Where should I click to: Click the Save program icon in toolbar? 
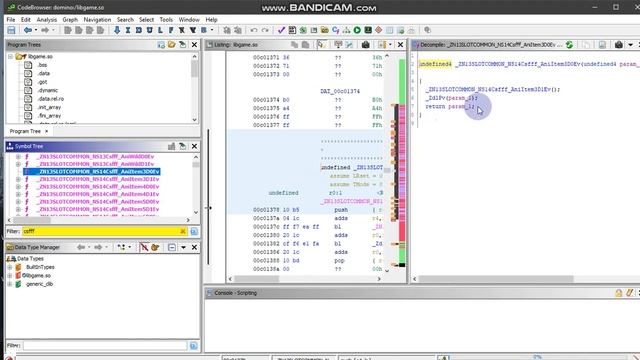coord(11,30)
